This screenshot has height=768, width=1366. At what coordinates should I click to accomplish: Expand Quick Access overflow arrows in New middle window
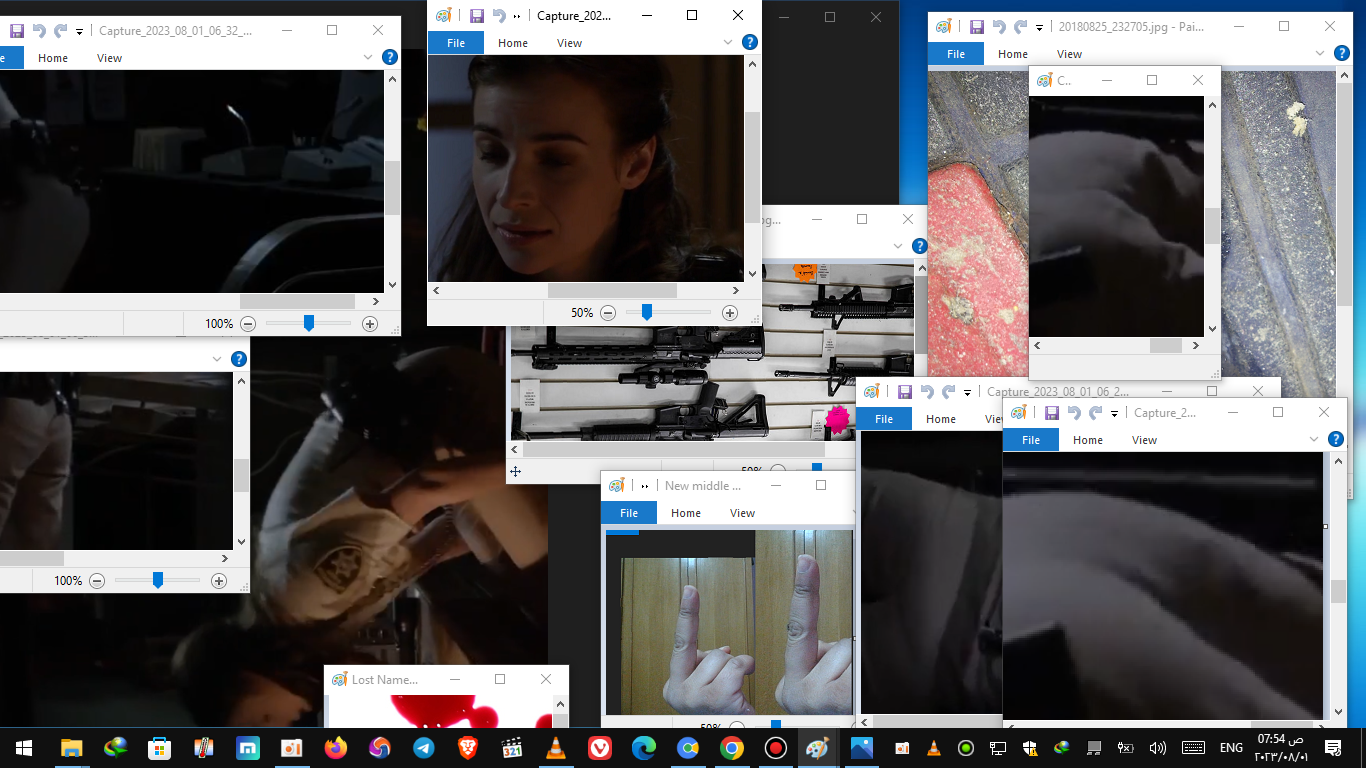pos(640,486)
